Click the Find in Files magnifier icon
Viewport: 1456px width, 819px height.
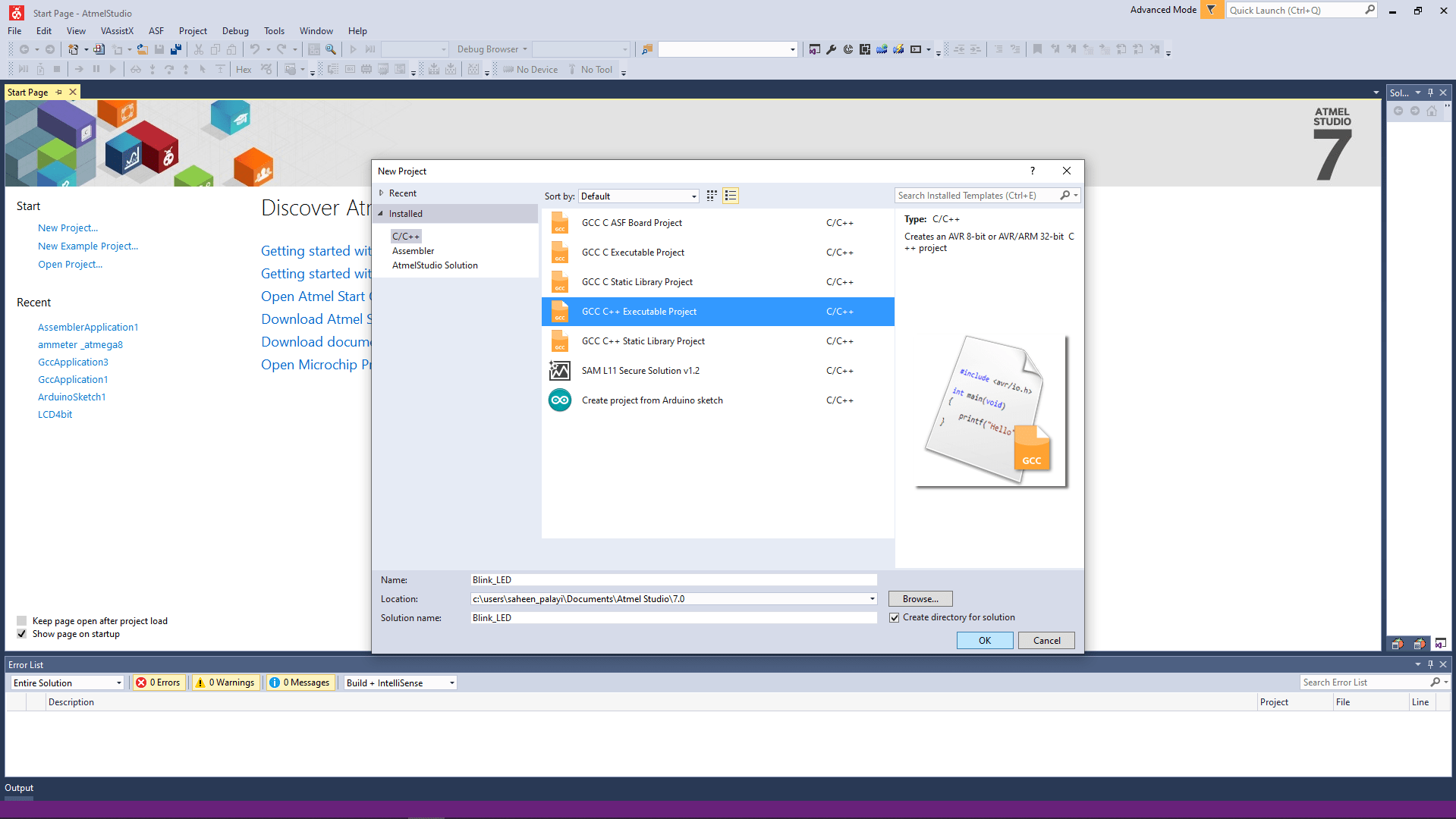331,49
